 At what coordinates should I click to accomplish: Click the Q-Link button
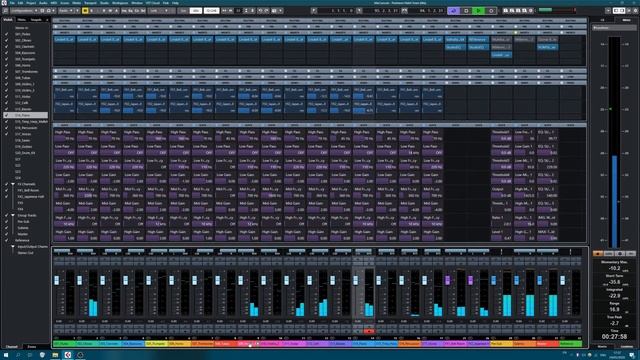(x=211, y=11)
